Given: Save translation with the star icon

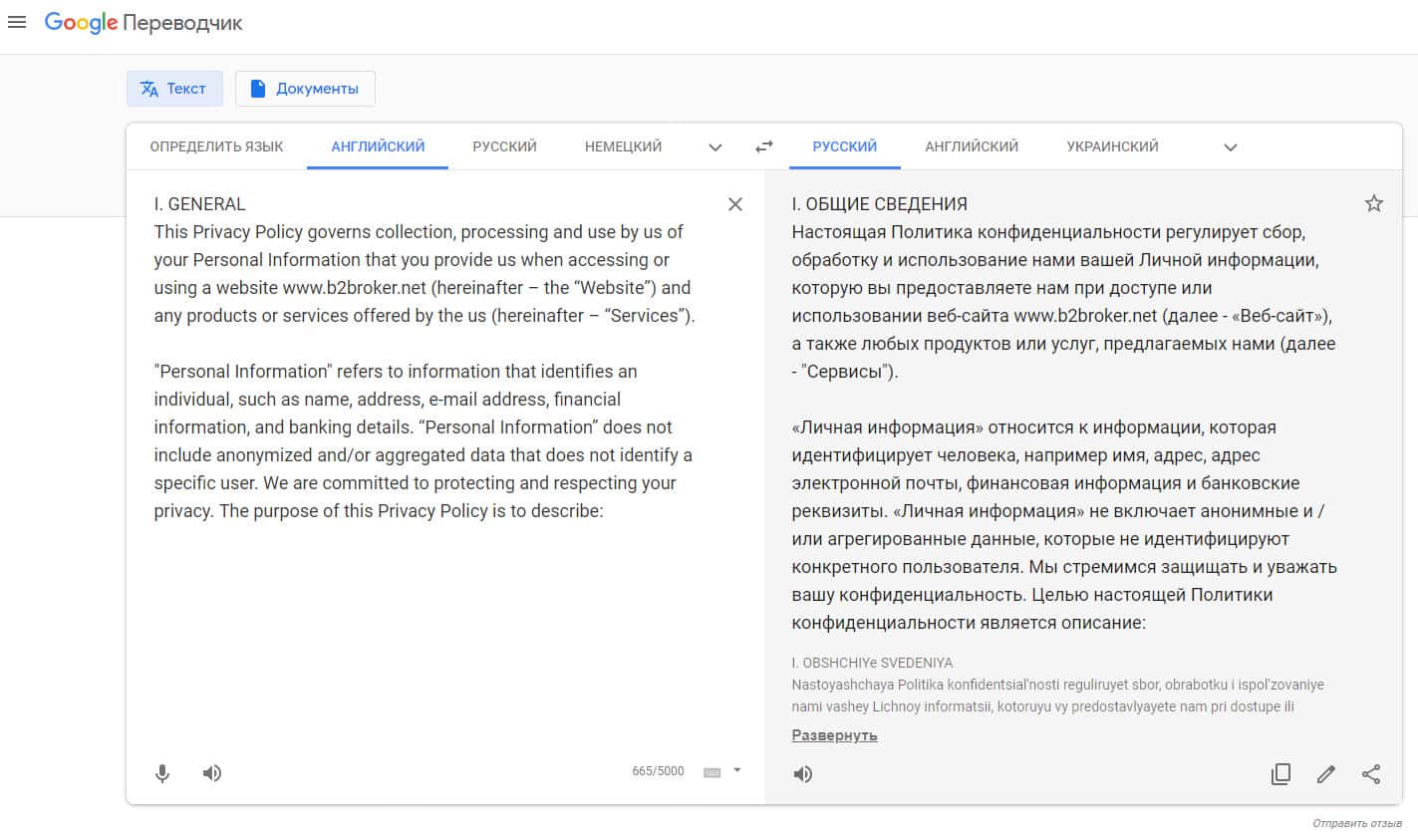Looking at the screenshot, I should coord(1374,204).
